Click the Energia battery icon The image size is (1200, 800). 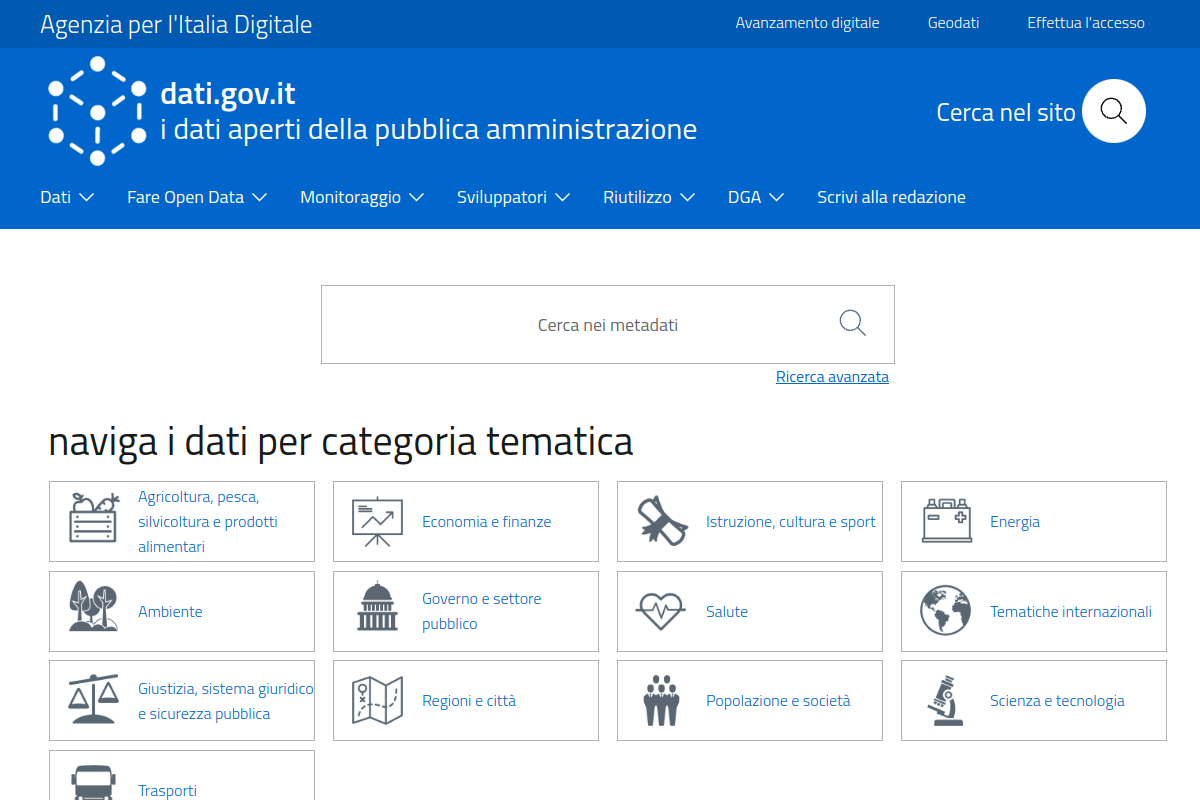(946, 521)
